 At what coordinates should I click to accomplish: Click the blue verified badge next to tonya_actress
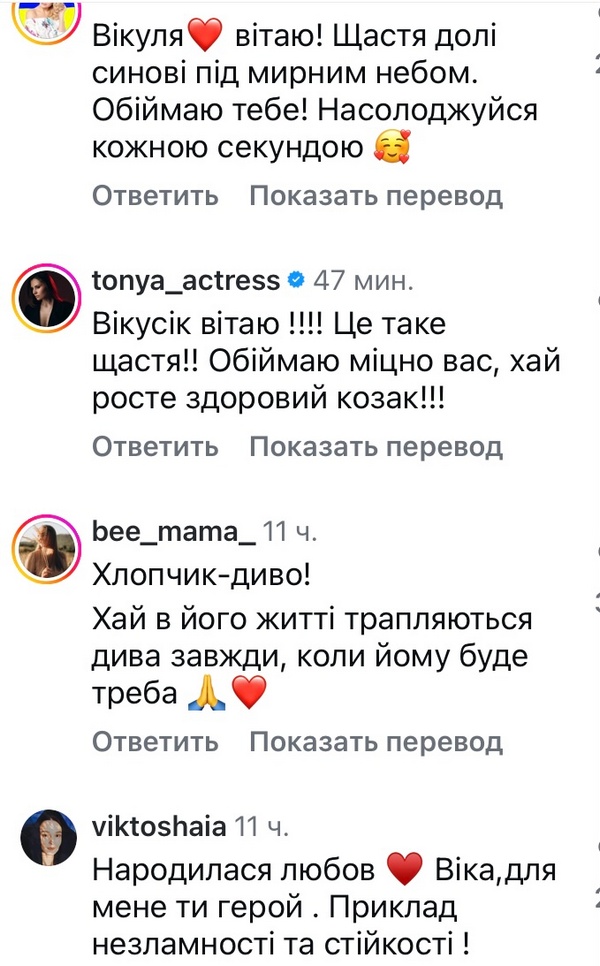(296, 281)
